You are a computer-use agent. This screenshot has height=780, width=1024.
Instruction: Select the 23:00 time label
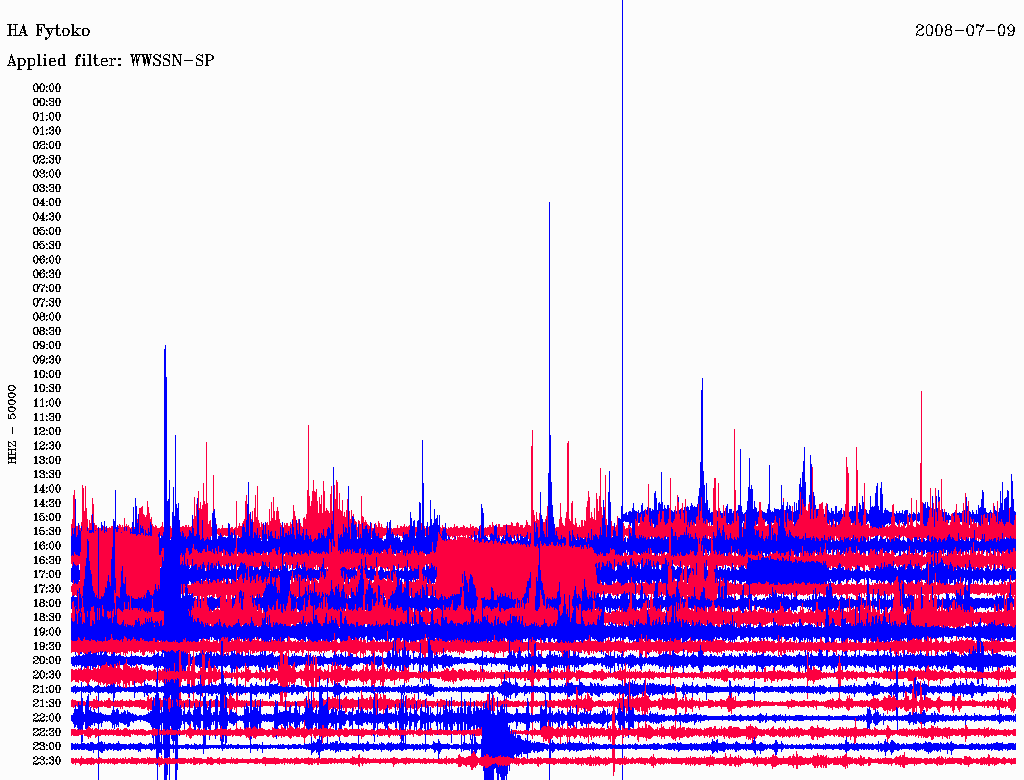tap(46, 747)
